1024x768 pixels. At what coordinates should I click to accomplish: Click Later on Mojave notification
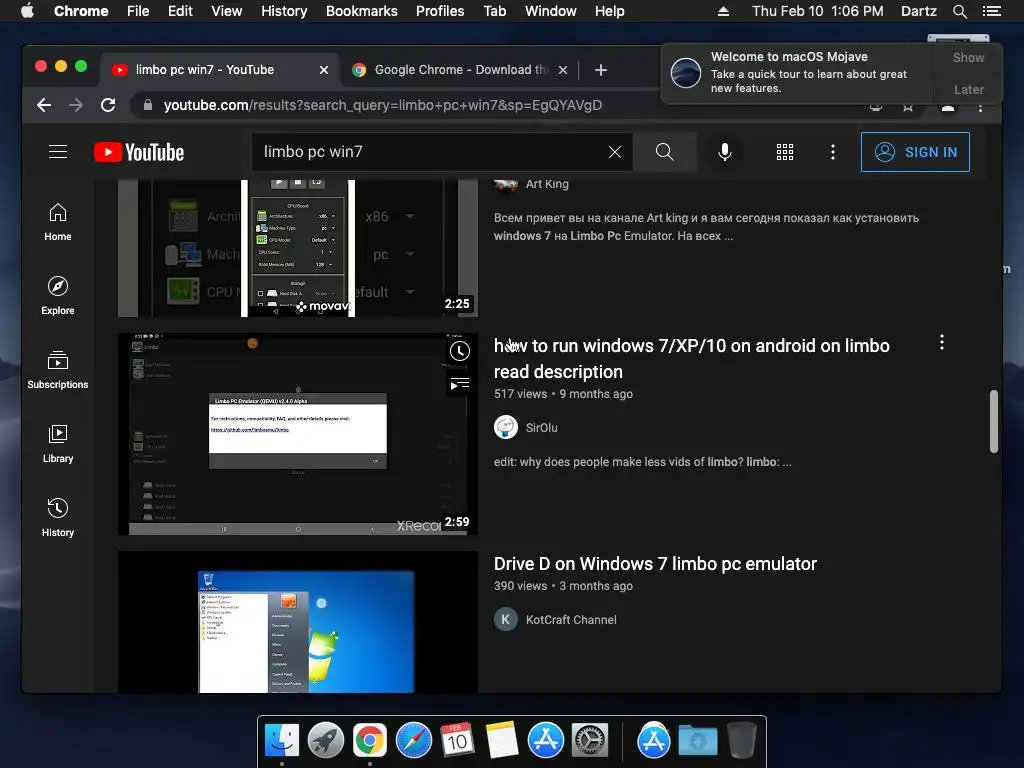(968, 89)
